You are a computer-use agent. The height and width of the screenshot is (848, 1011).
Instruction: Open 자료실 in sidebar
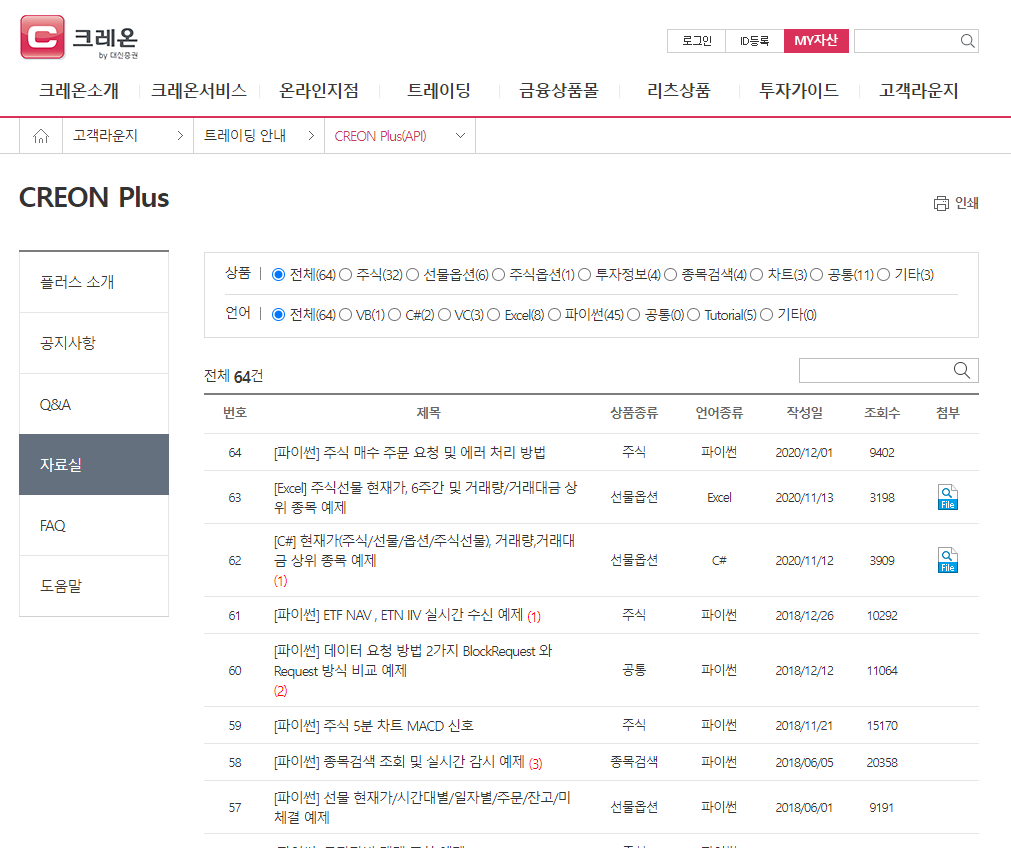point(94,464)
